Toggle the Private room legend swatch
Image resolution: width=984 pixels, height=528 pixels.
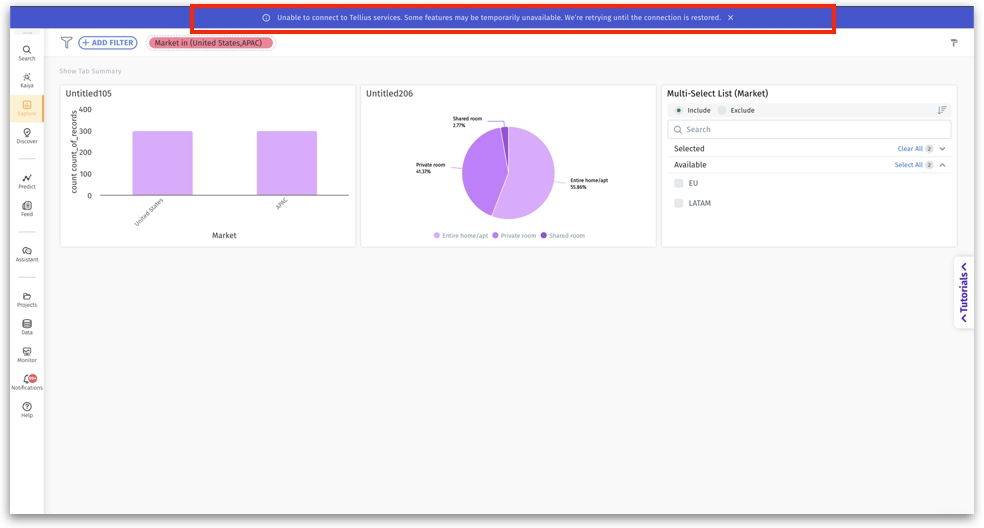coord(495,236)
